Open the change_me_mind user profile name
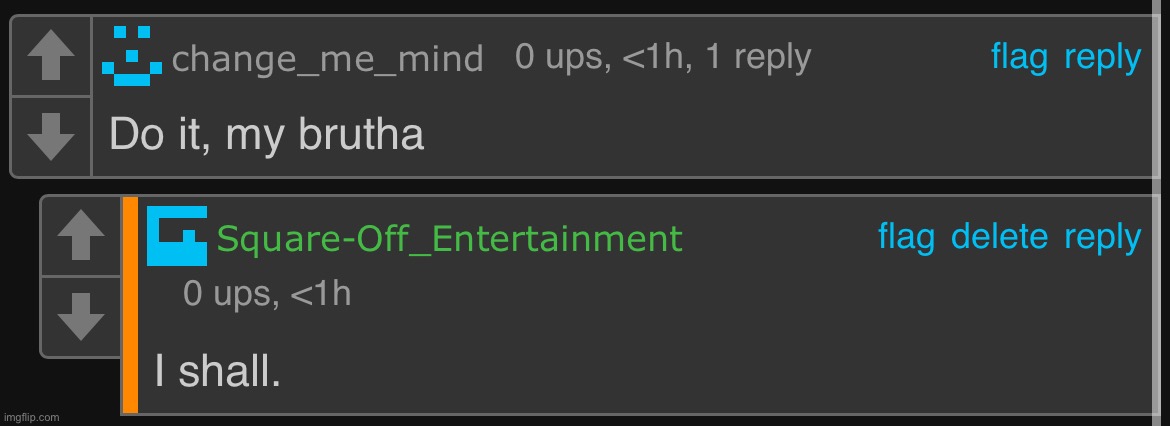 pyautogui.click(x=327, y=59)
